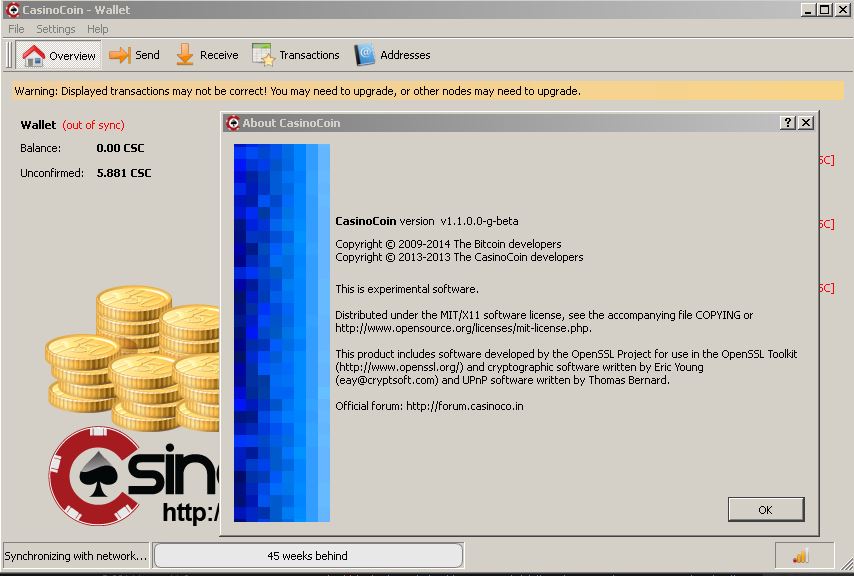This screenshot has width=854, height=576.
Task: Open the File menu
Action: 16,29
